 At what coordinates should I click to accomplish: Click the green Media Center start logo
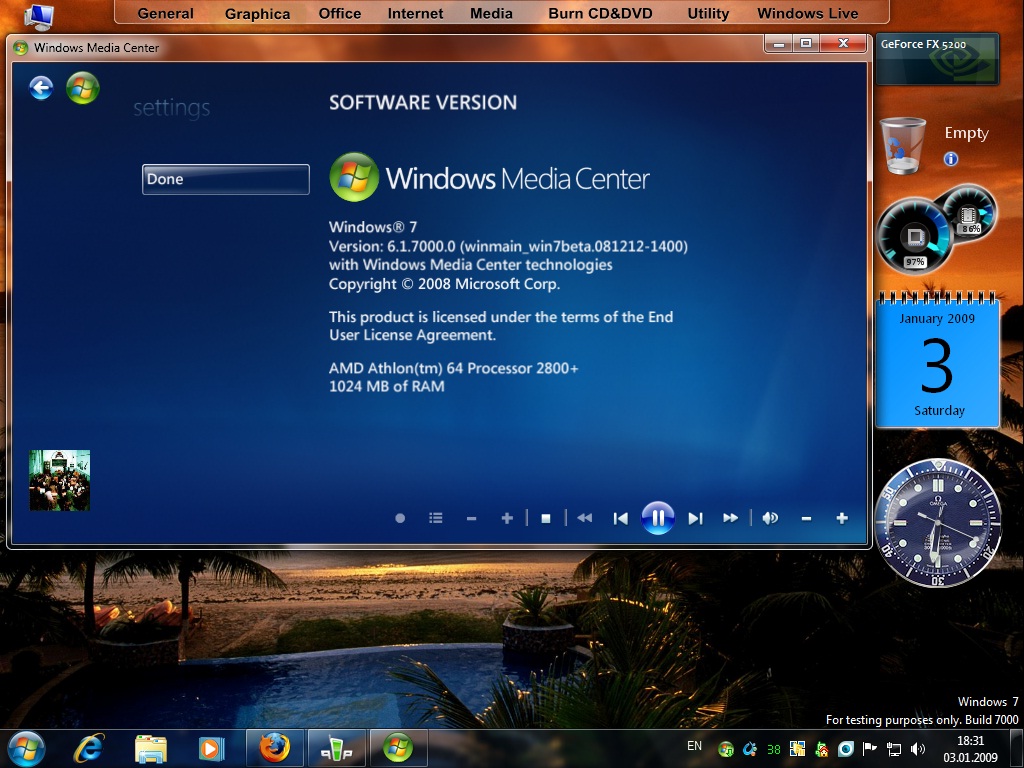click(83, 88)
